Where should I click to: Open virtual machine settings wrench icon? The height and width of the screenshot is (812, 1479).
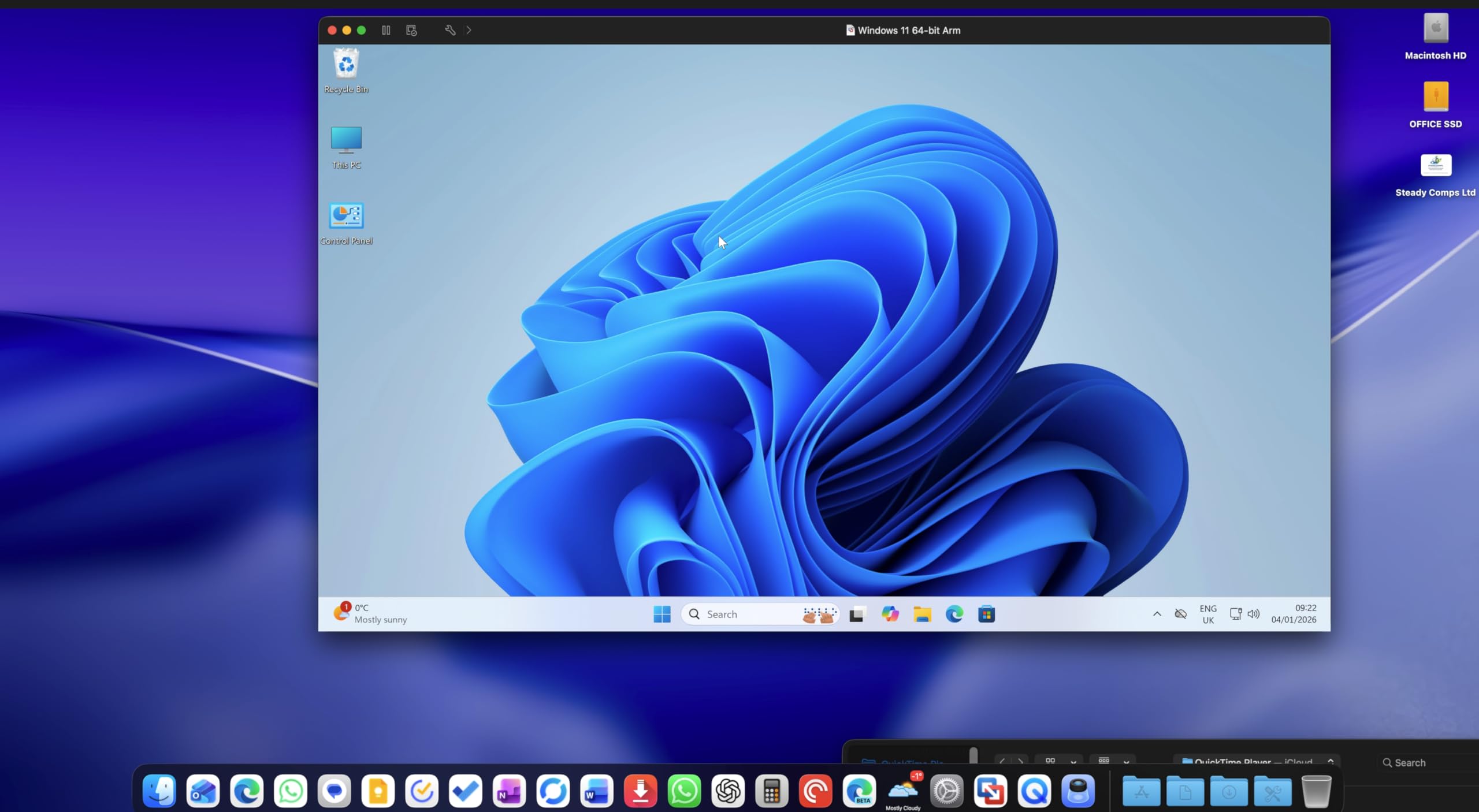click(450, 30)
